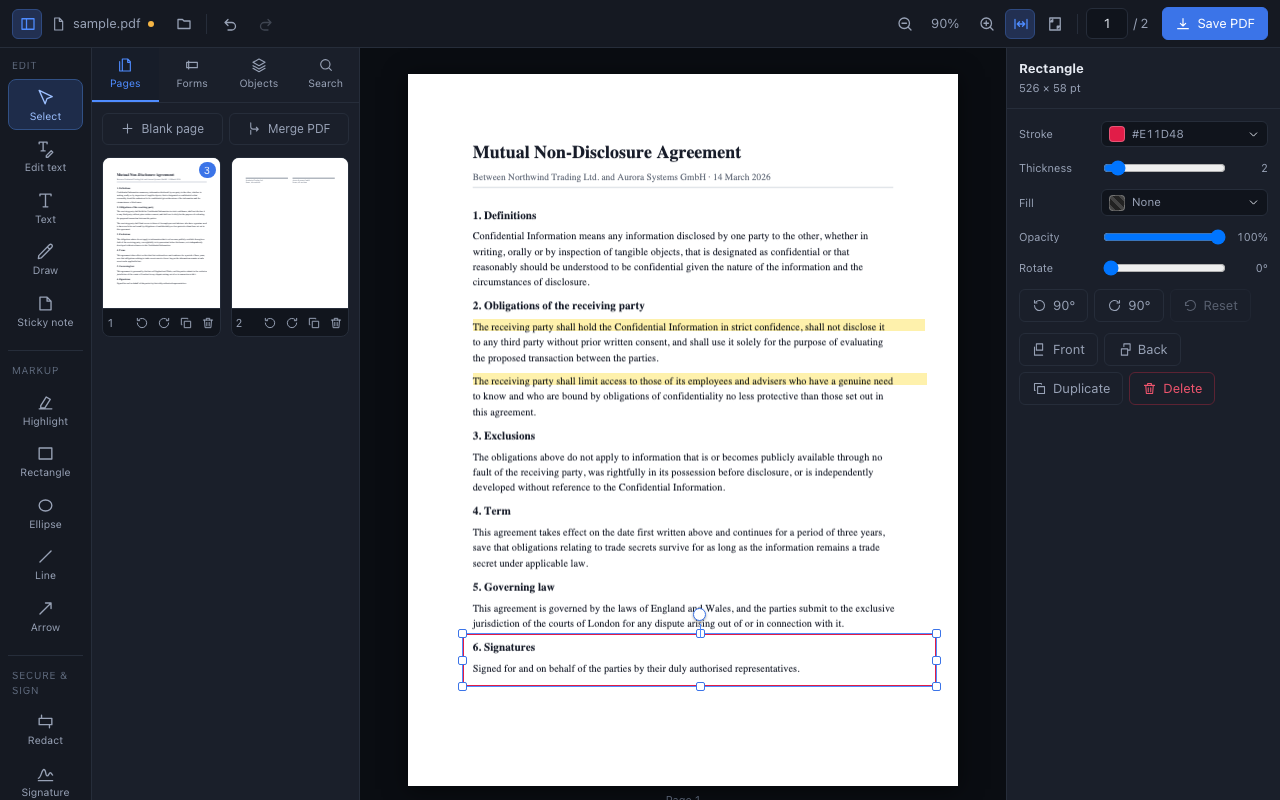
Task: Delete page 1 with its trash icon
Action: tap(208, 323)
